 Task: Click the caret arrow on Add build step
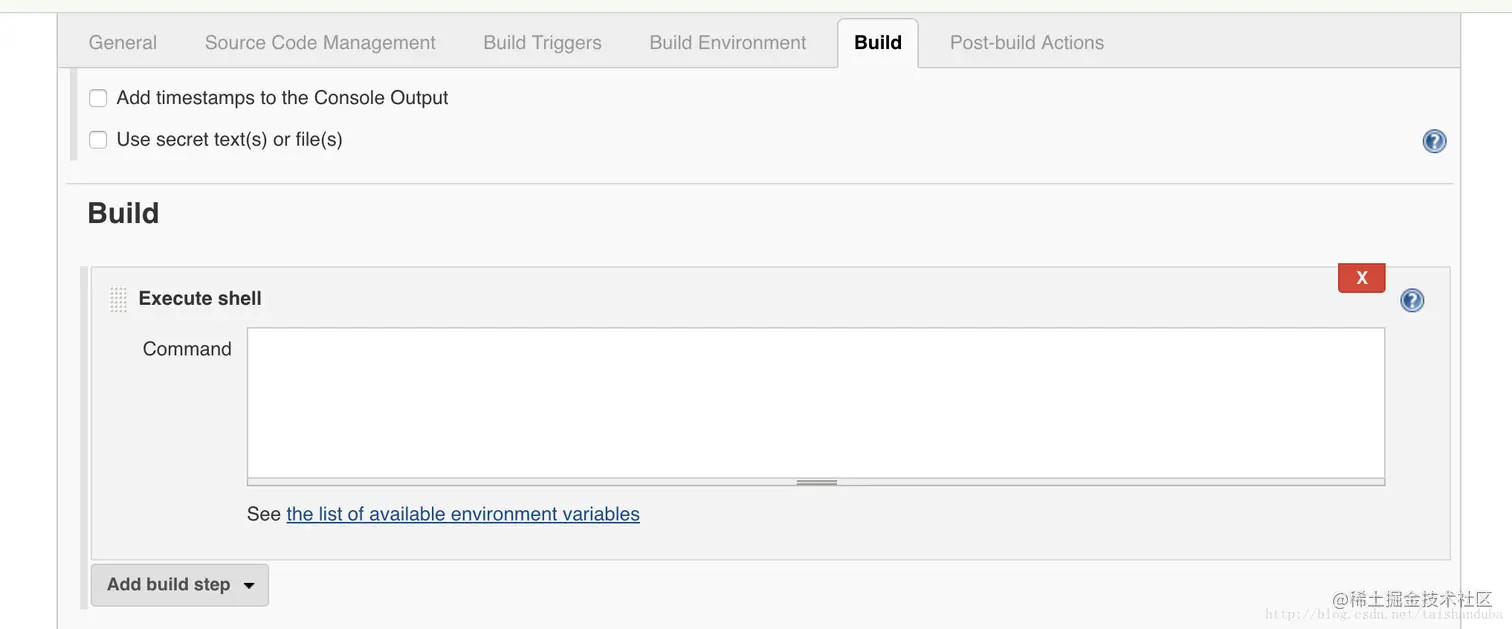(249, 586)
